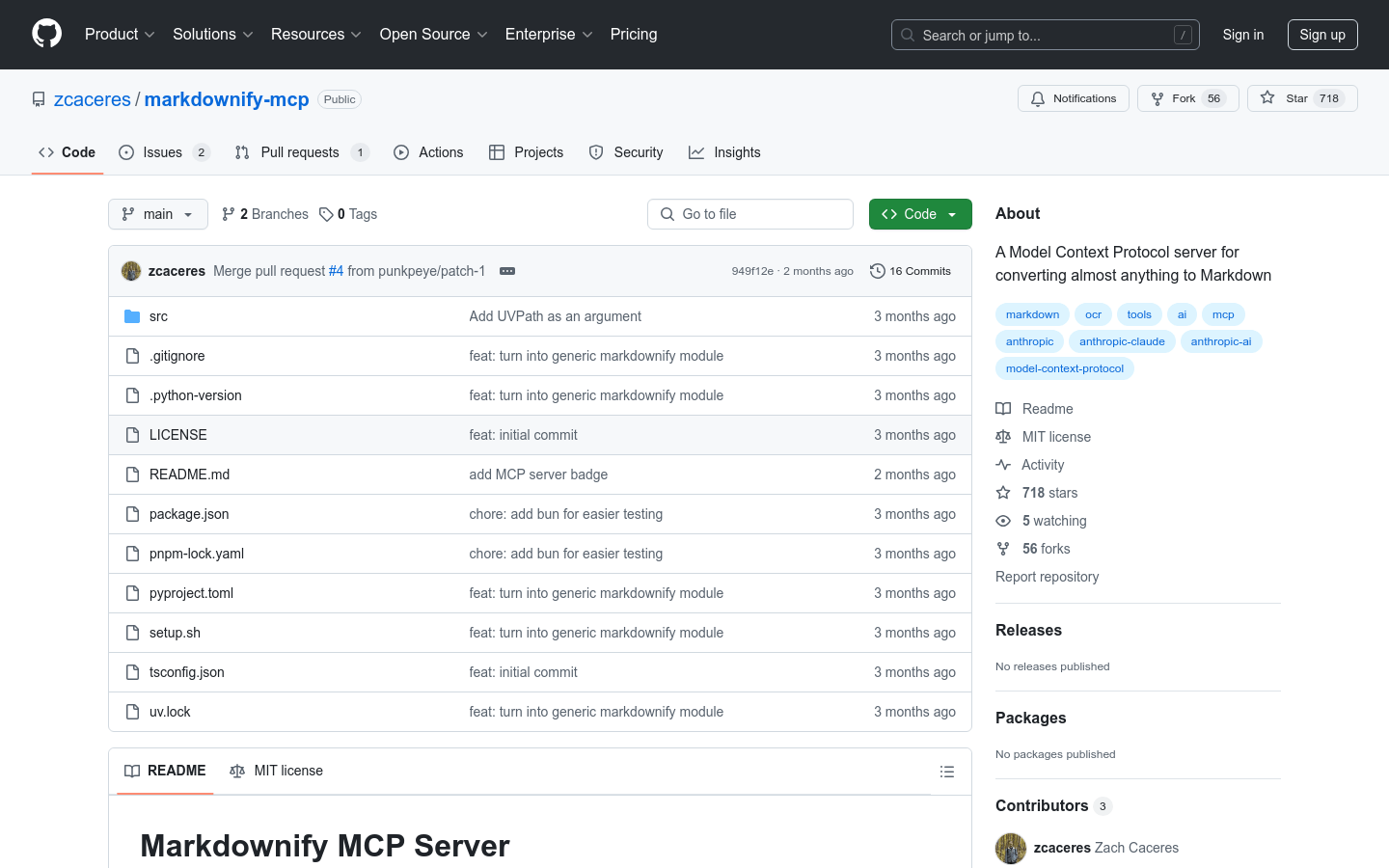This screenshot has height=868, width=1389.
Task: Open the .python-version file
Action: (x=196, y=395)
